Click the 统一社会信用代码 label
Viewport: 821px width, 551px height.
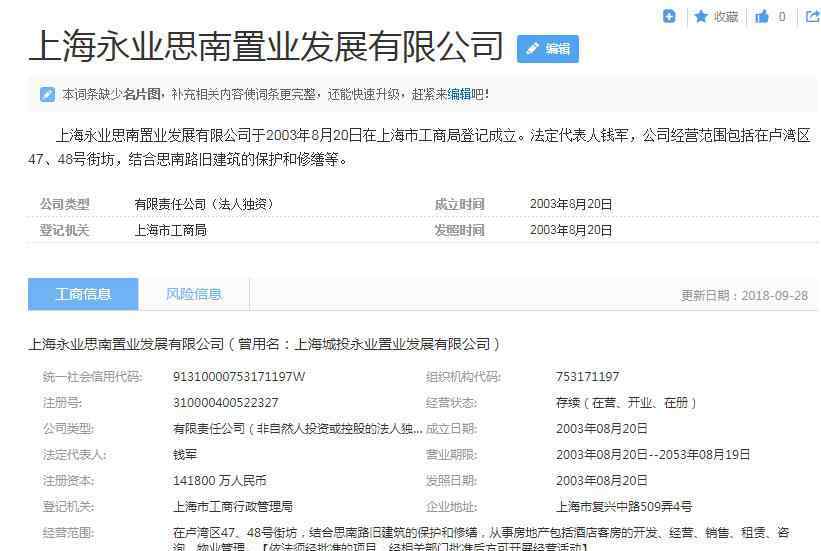pyautogui.click(x=92, y=377)
